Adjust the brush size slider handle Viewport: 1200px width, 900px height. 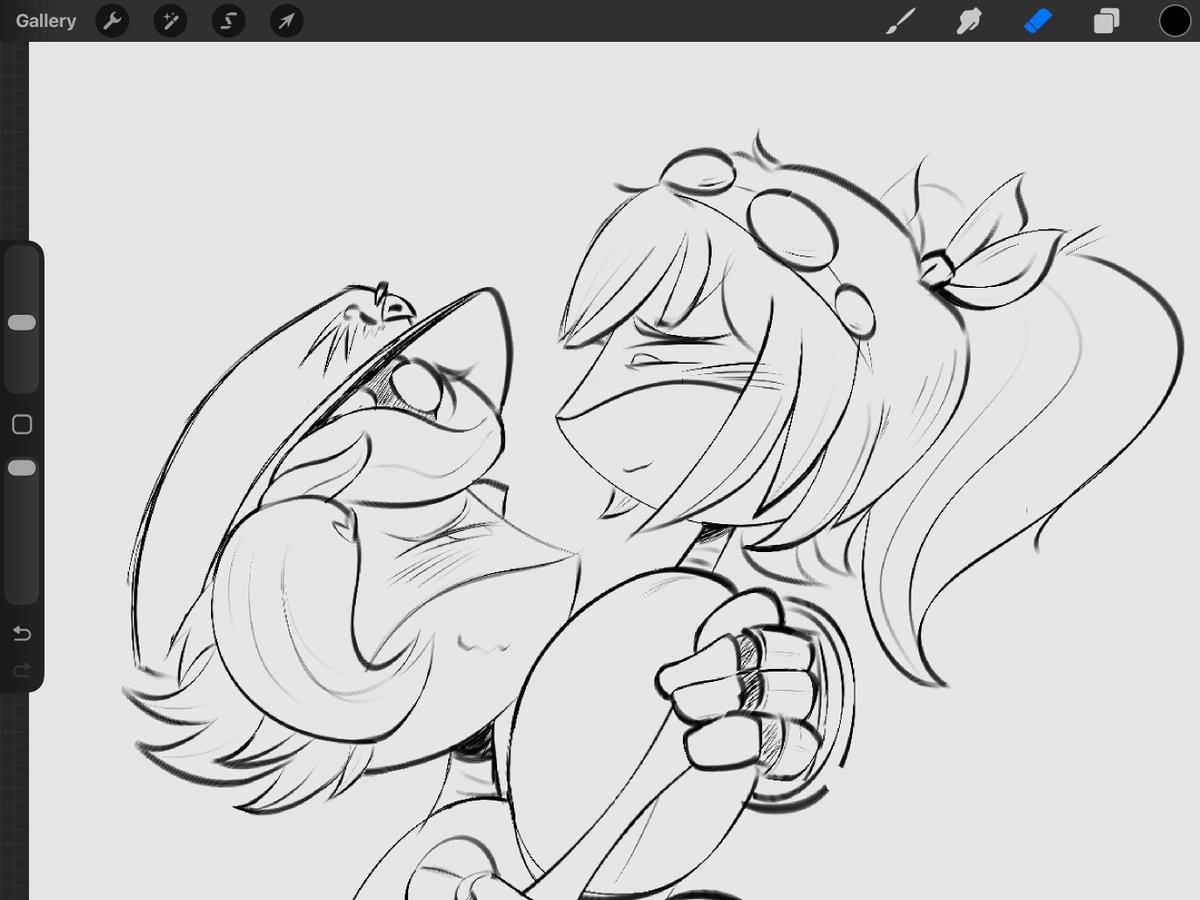[x=21, y=323]
